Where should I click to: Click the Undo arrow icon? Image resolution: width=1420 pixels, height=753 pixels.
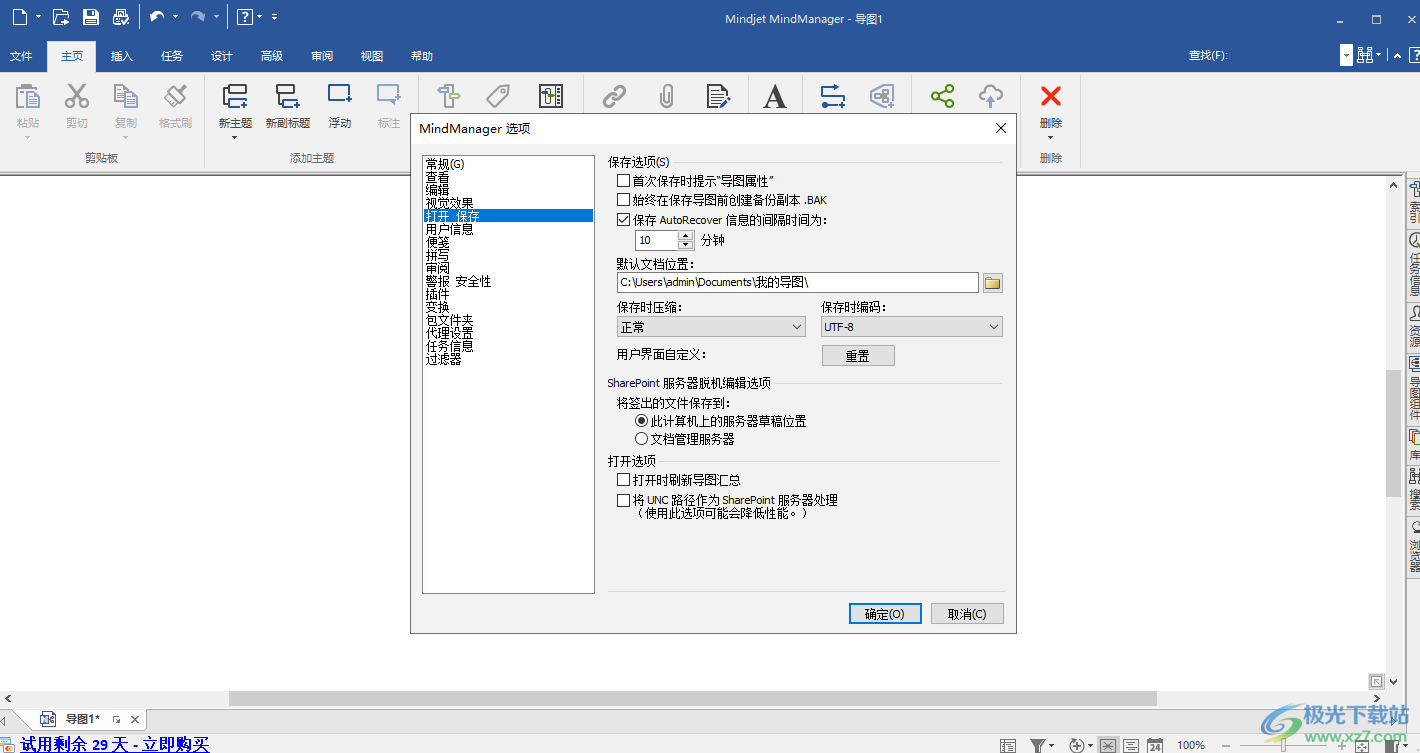[157, 17]
